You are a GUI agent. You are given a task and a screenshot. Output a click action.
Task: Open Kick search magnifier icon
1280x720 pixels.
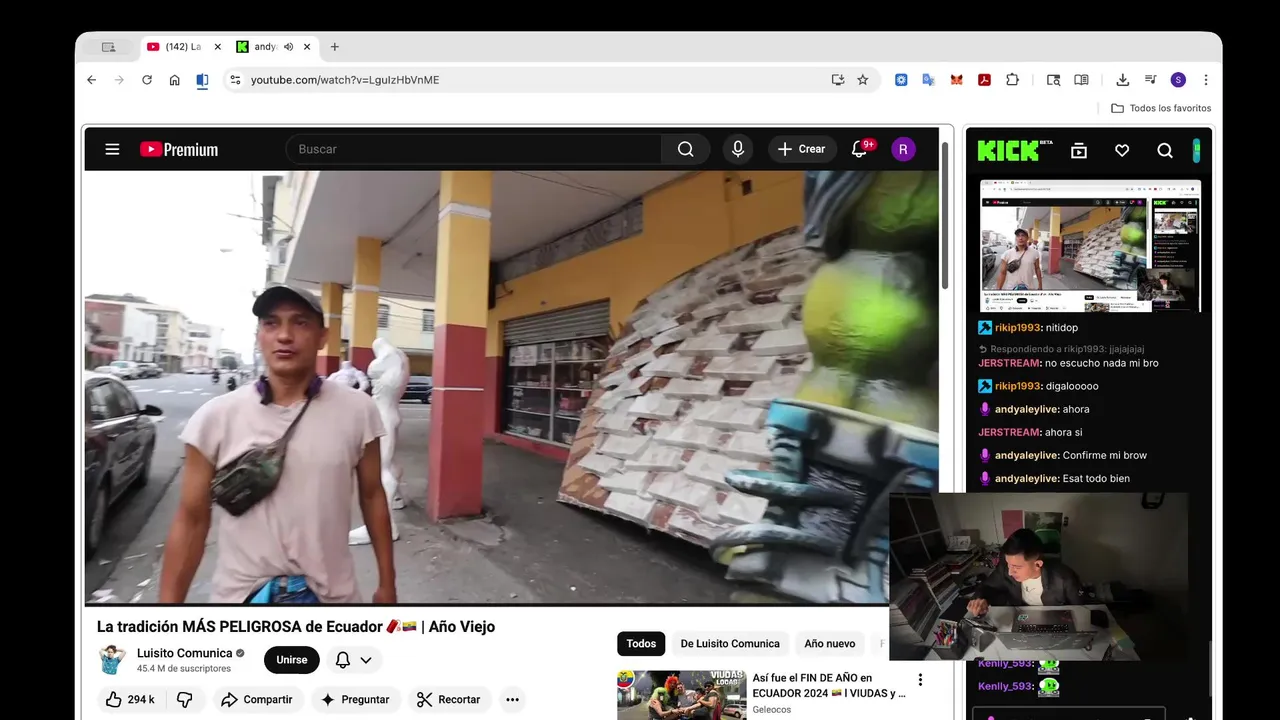click(x=1165, y=150)
